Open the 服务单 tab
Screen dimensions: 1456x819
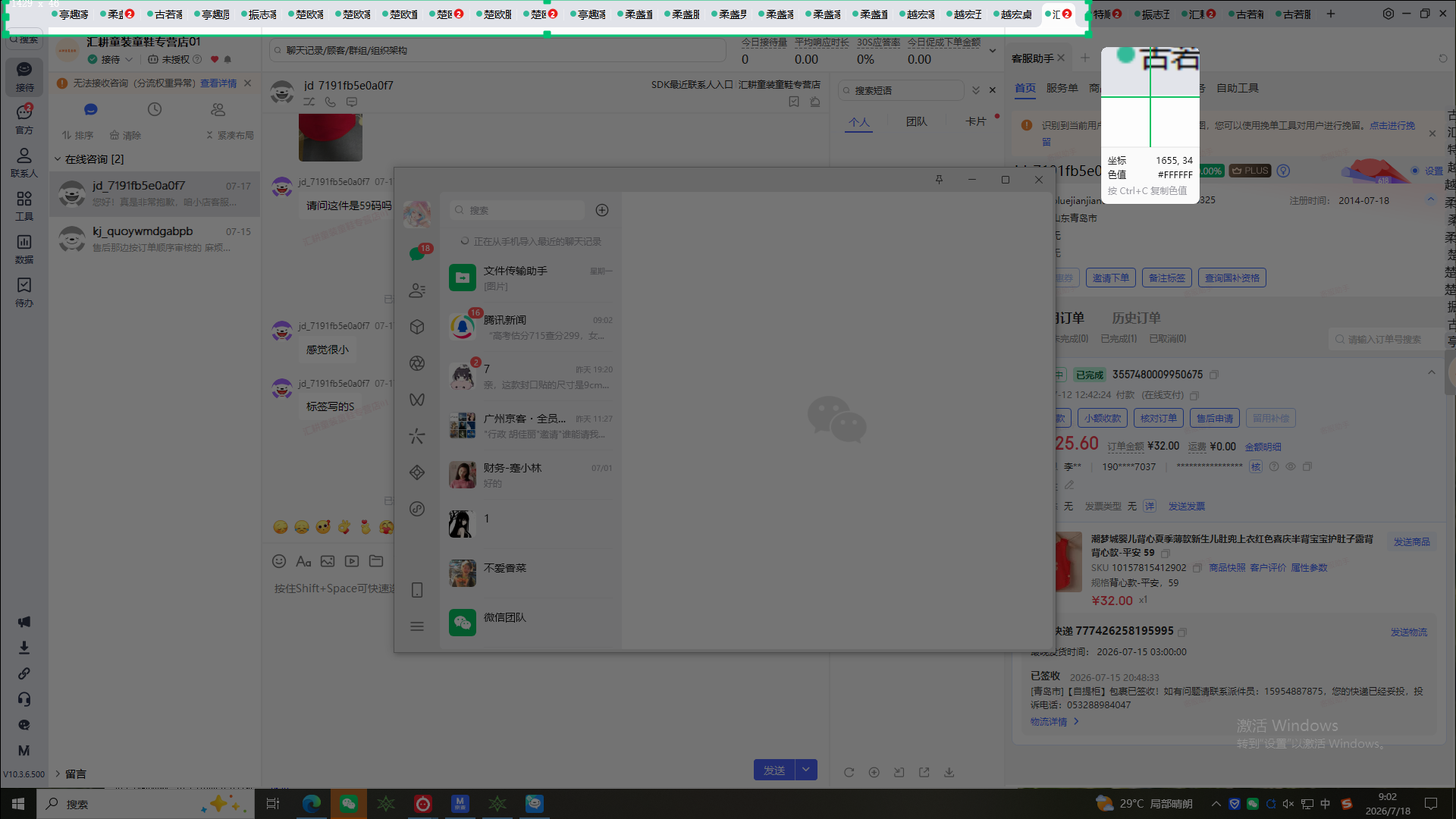coord(1062,88)
